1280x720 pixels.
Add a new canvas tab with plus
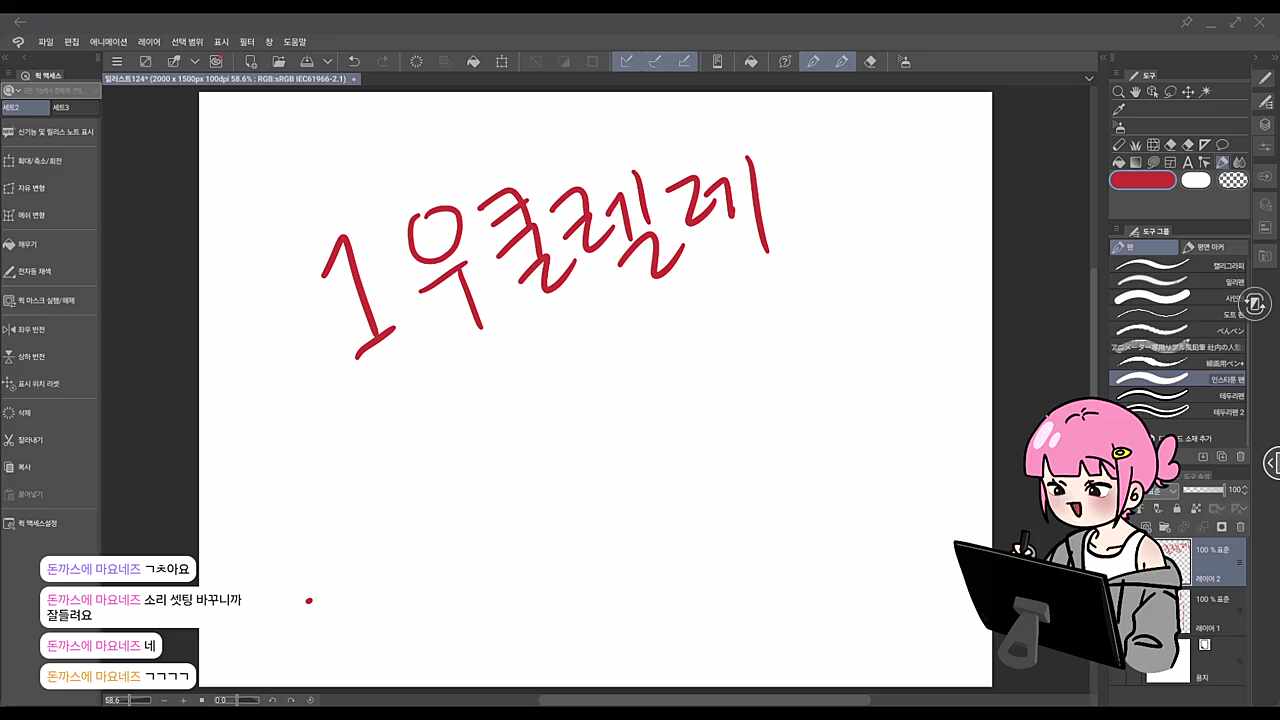354,79
